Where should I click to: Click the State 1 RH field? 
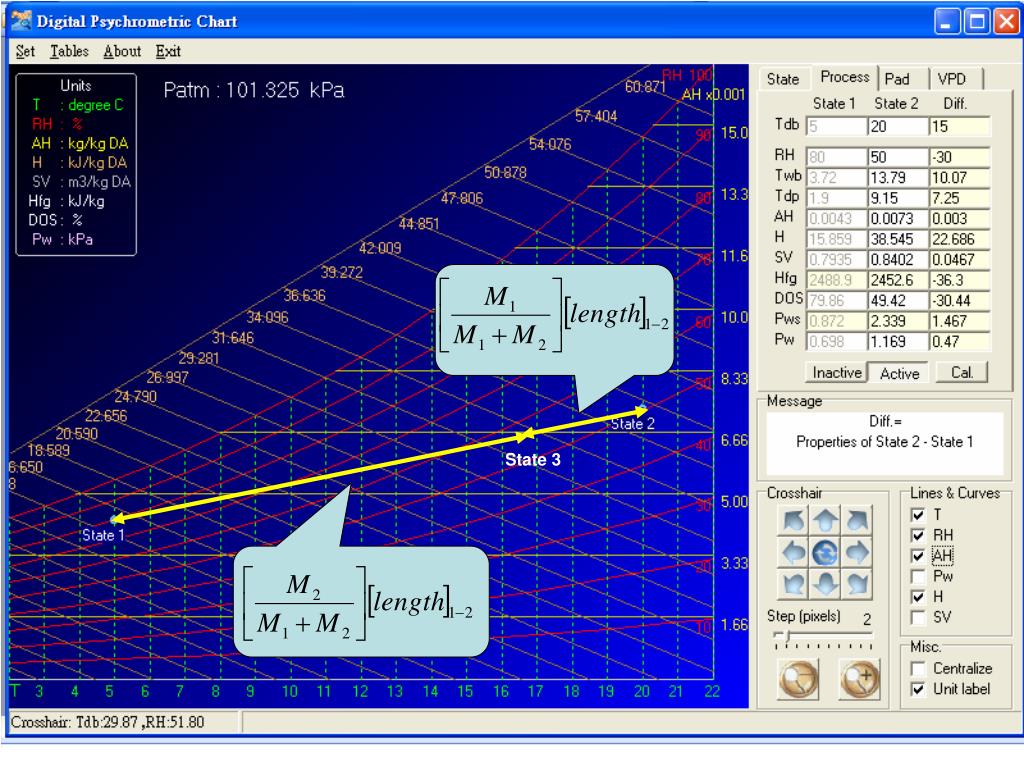point(837,157)
